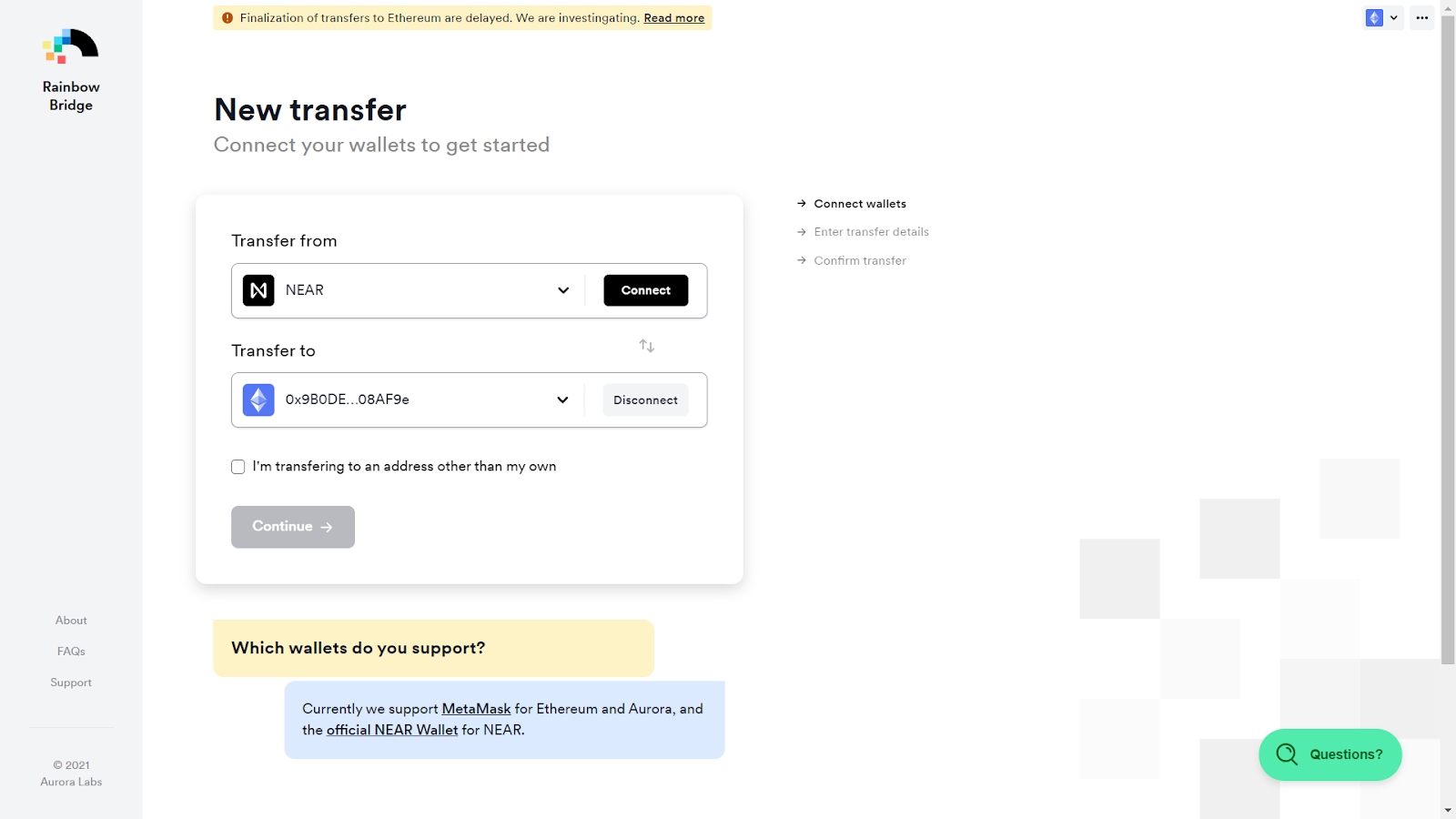Viewport: 1456px width, 819px height.
Task: Click the NEAR network icon
Action: coord(258,290)
